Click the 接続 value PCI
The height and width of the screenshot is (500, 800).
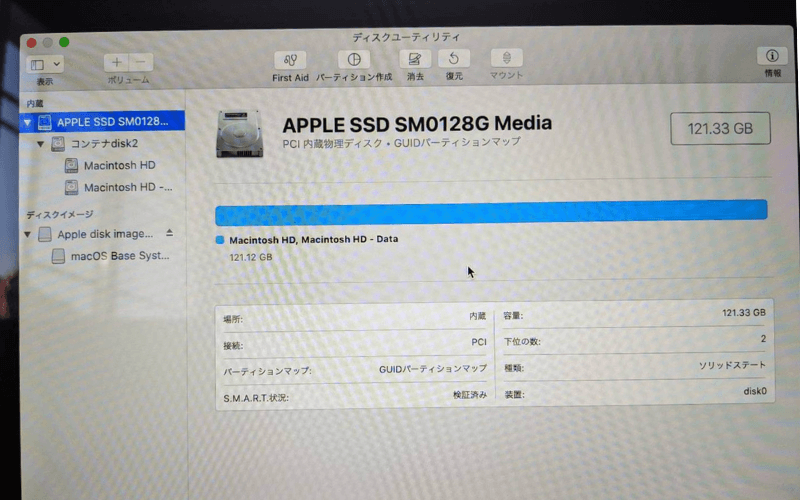[x=479, y=342]
